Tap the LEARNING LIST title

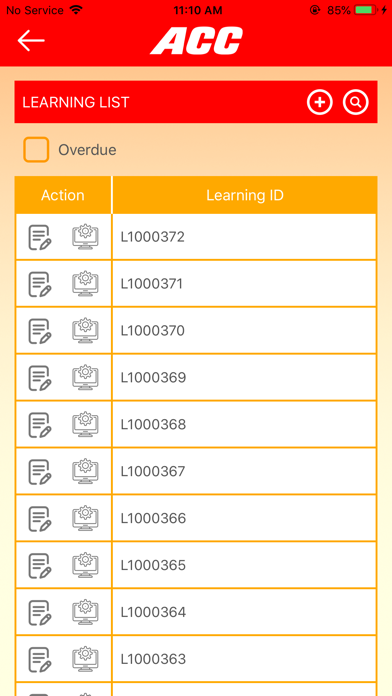[75, 103]
